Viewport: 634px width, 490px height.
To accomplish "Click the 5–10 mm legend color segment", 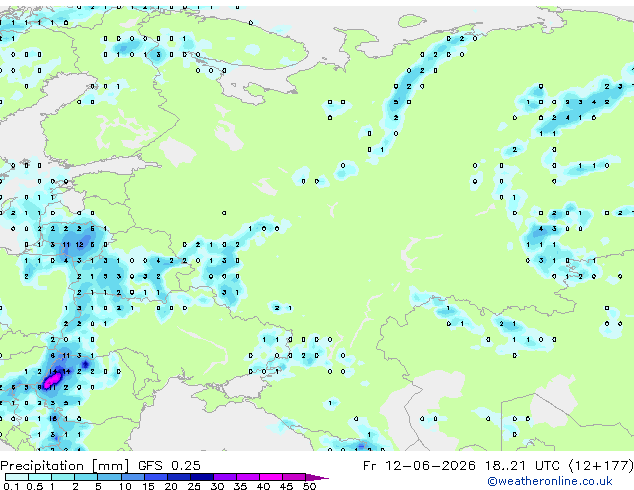I will pos(109,477).
